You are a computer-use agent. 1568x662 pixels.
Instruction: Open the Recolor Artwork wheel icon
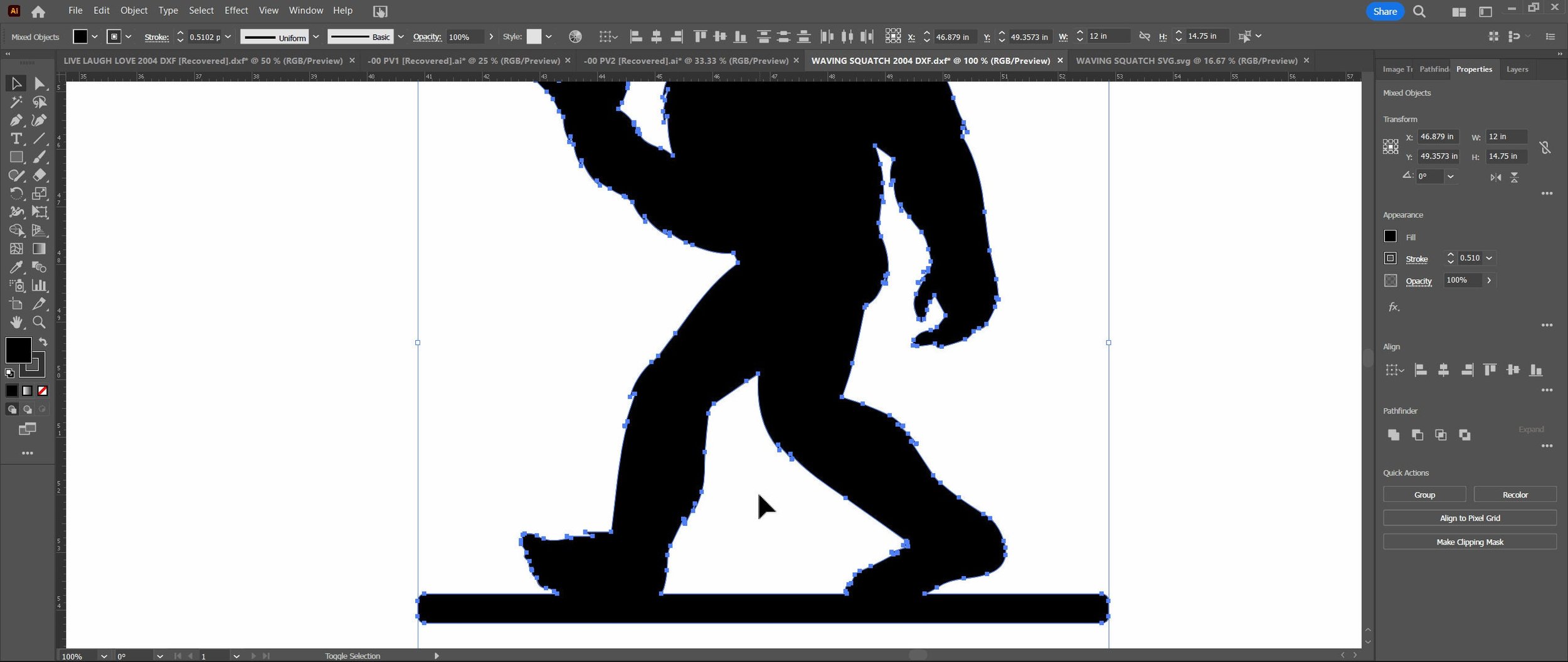click(575, 37)
